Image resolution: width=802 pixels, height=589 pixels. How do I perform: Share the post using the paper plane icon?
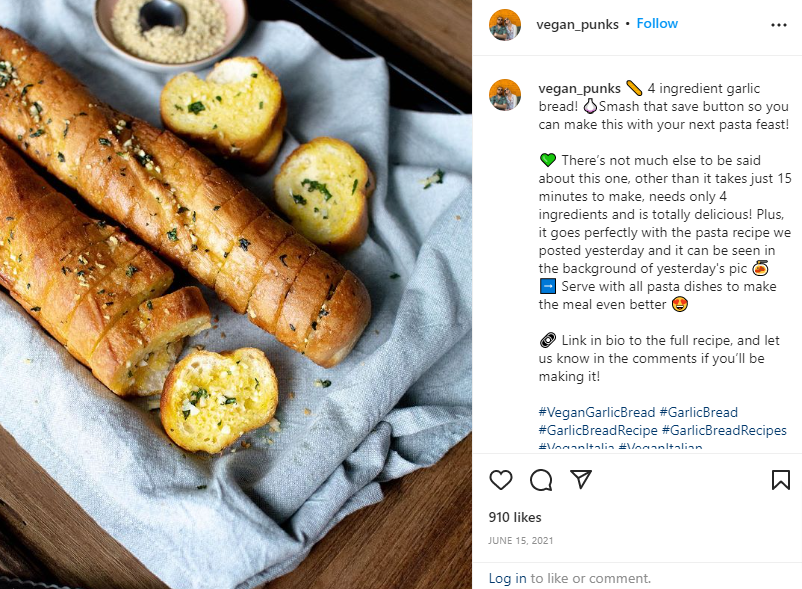click(x=581, y=480)
